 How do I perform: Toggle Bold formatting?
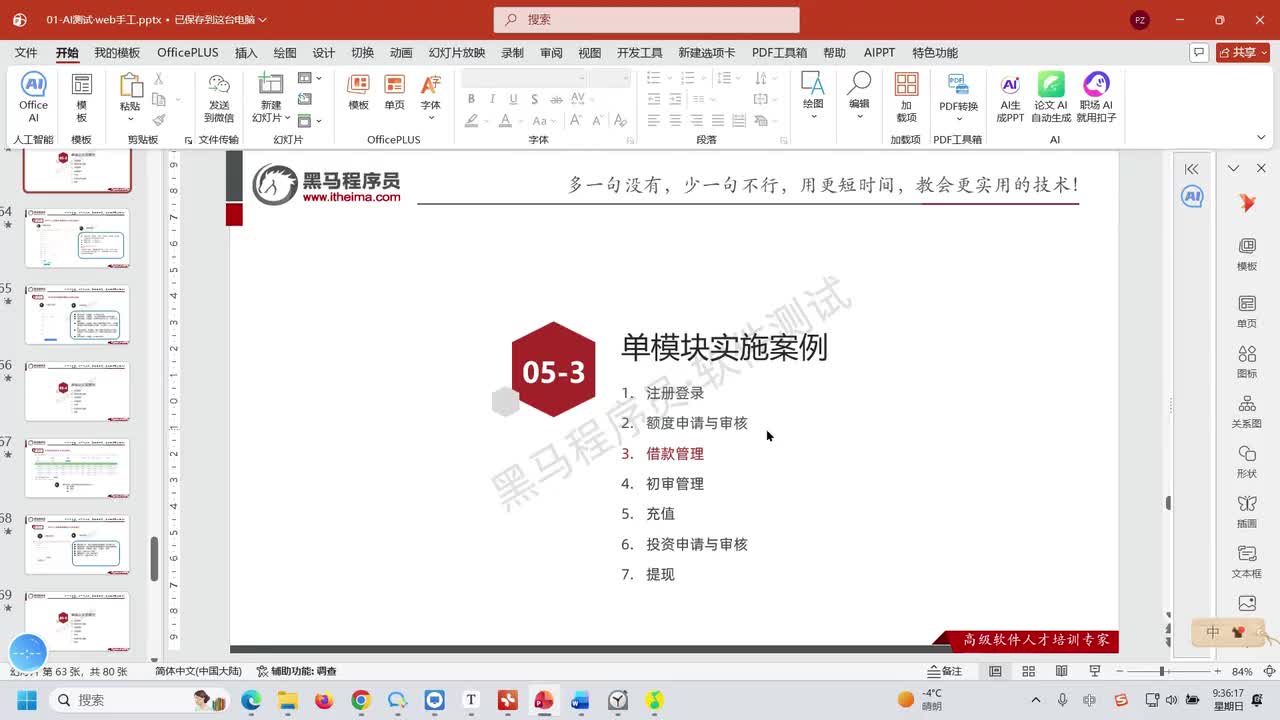coord(472,99)
